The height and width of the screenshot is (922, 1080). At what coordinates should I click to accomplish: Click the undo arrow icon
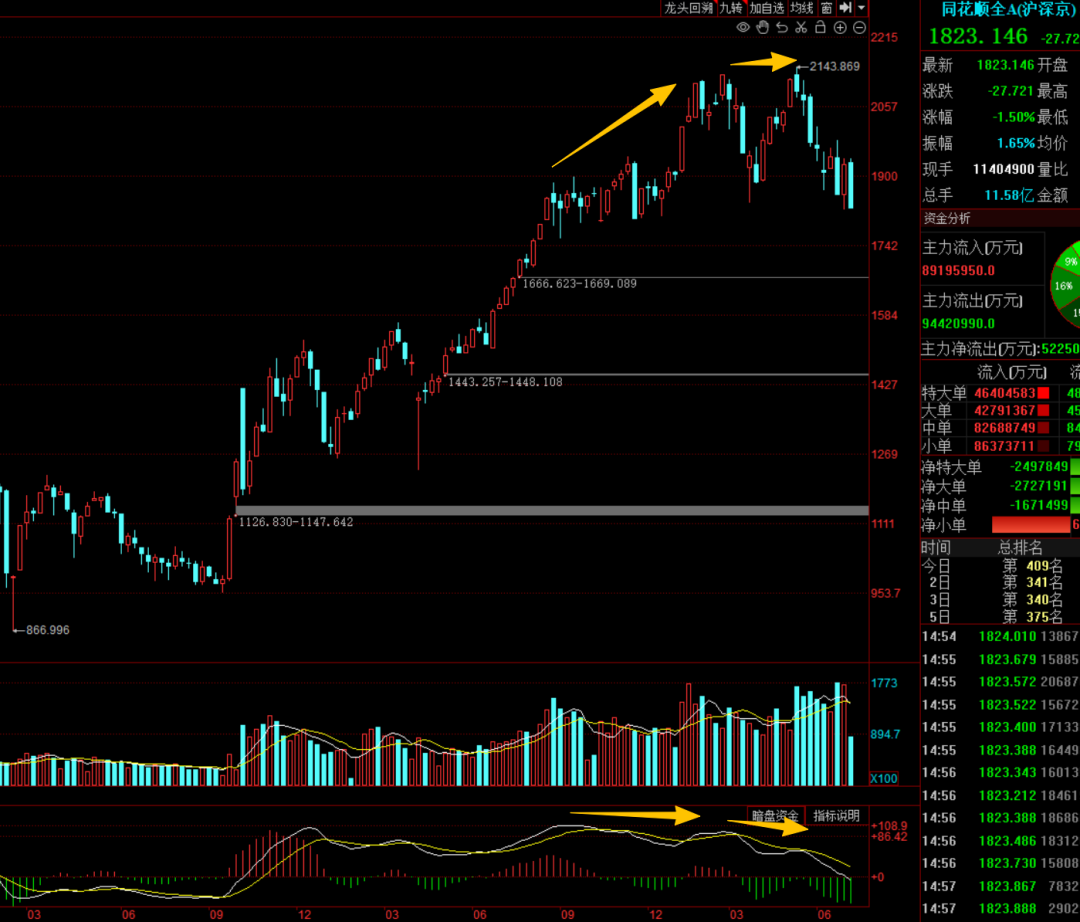pos(782,28)
